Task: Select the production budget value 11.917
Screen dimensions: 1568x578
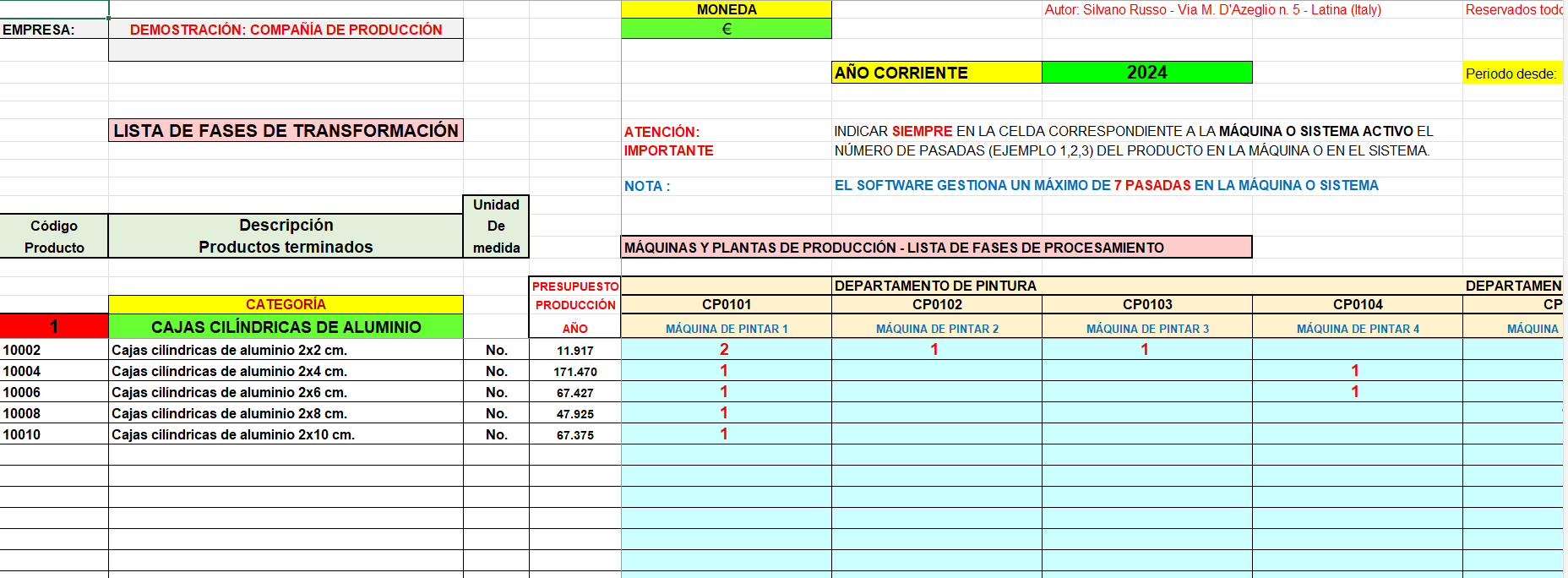Action: click(575, 350)
